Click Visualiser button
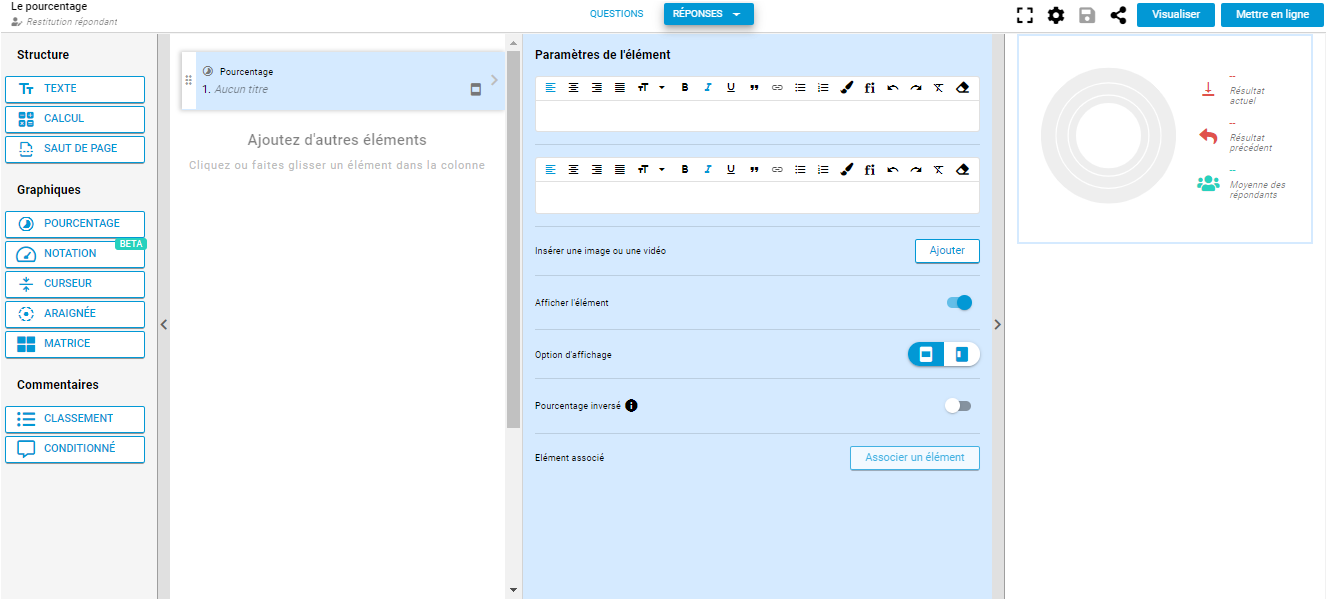 (1176, 14)
